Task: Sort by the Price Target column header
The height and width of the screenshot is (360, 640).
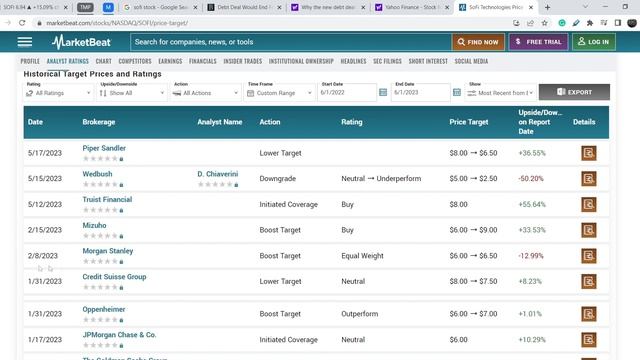Action: pos(469,122)
